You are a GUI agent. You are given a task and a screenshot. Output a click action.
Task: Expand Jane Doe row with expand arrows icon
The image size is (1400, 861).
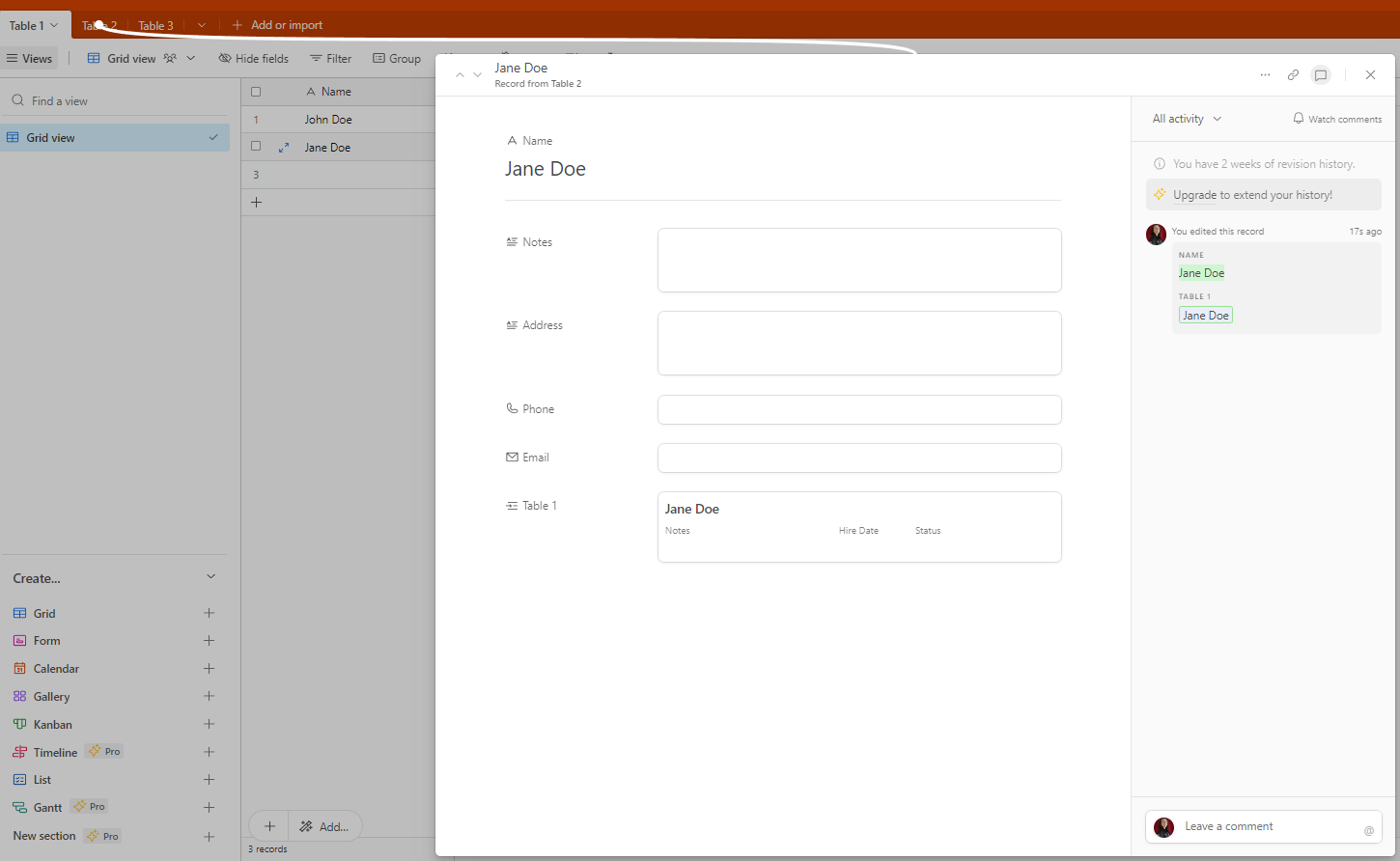(284, 148)
